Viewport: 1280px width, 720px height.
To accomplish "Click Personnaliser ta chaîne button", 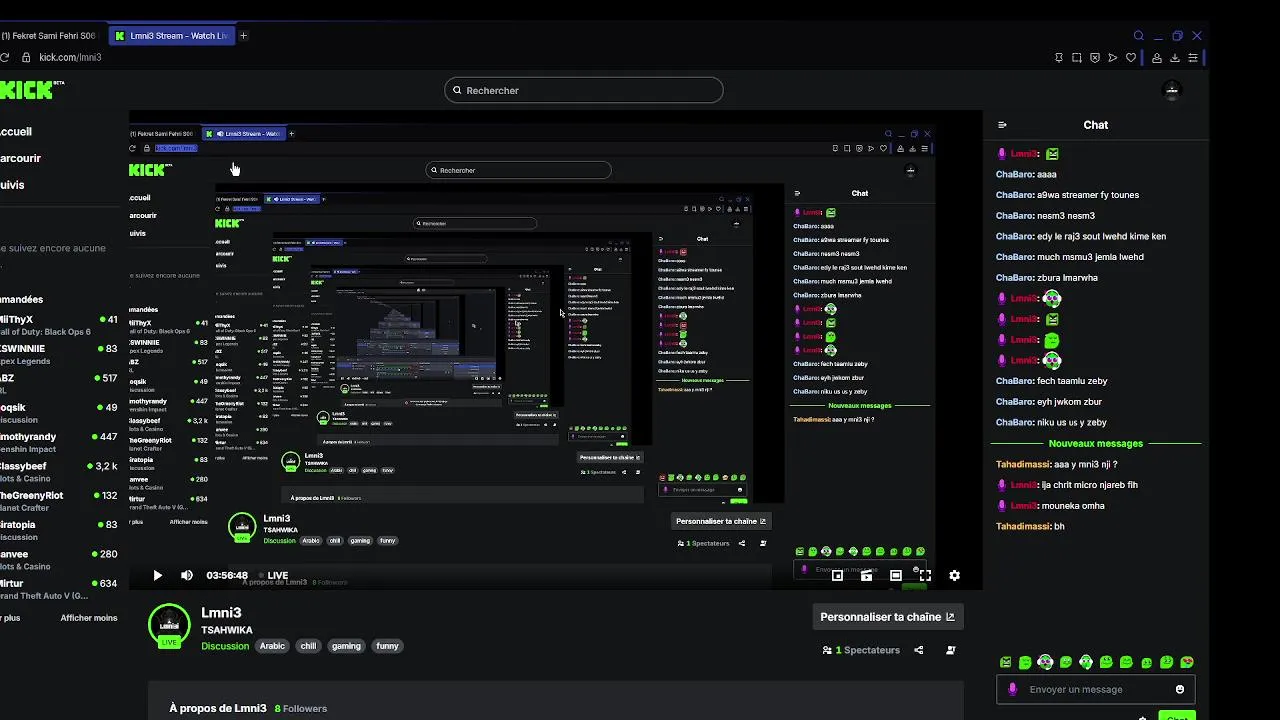I will click(888, 617).
